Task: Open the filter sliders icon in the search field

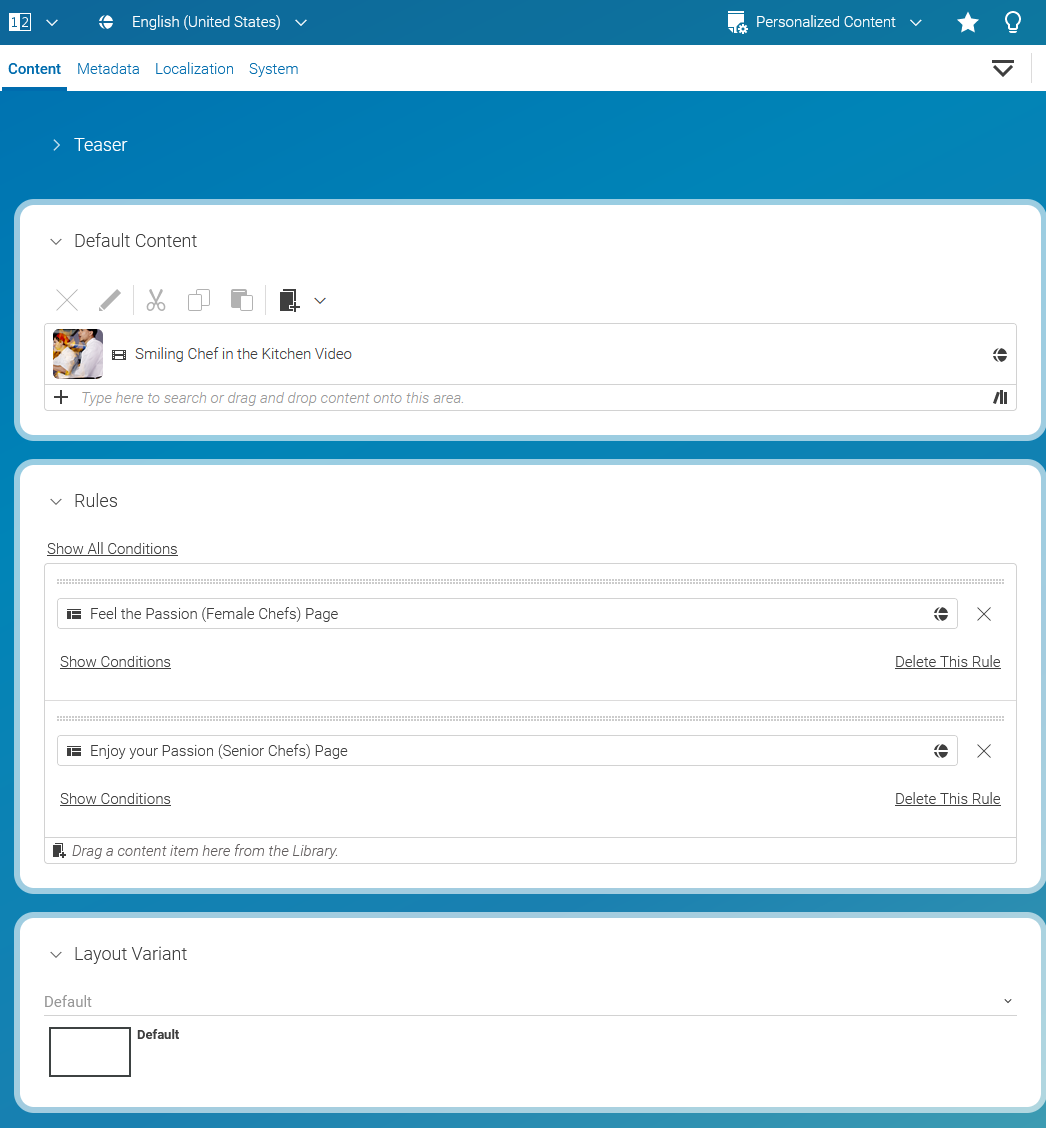Action: 1000,397
